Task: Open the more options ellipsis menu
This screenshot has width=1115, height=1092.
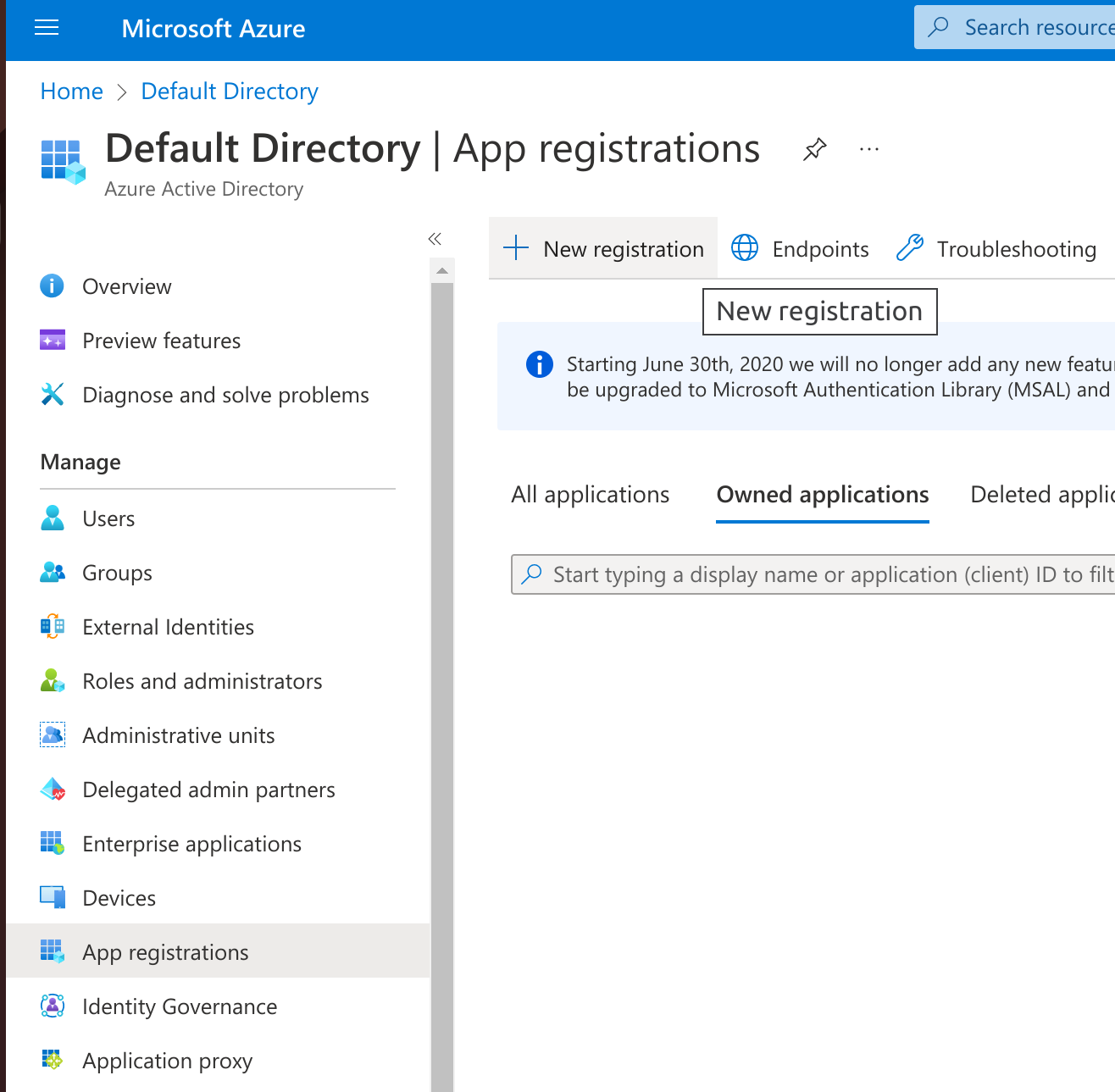Action: click(x=868, y=148)
